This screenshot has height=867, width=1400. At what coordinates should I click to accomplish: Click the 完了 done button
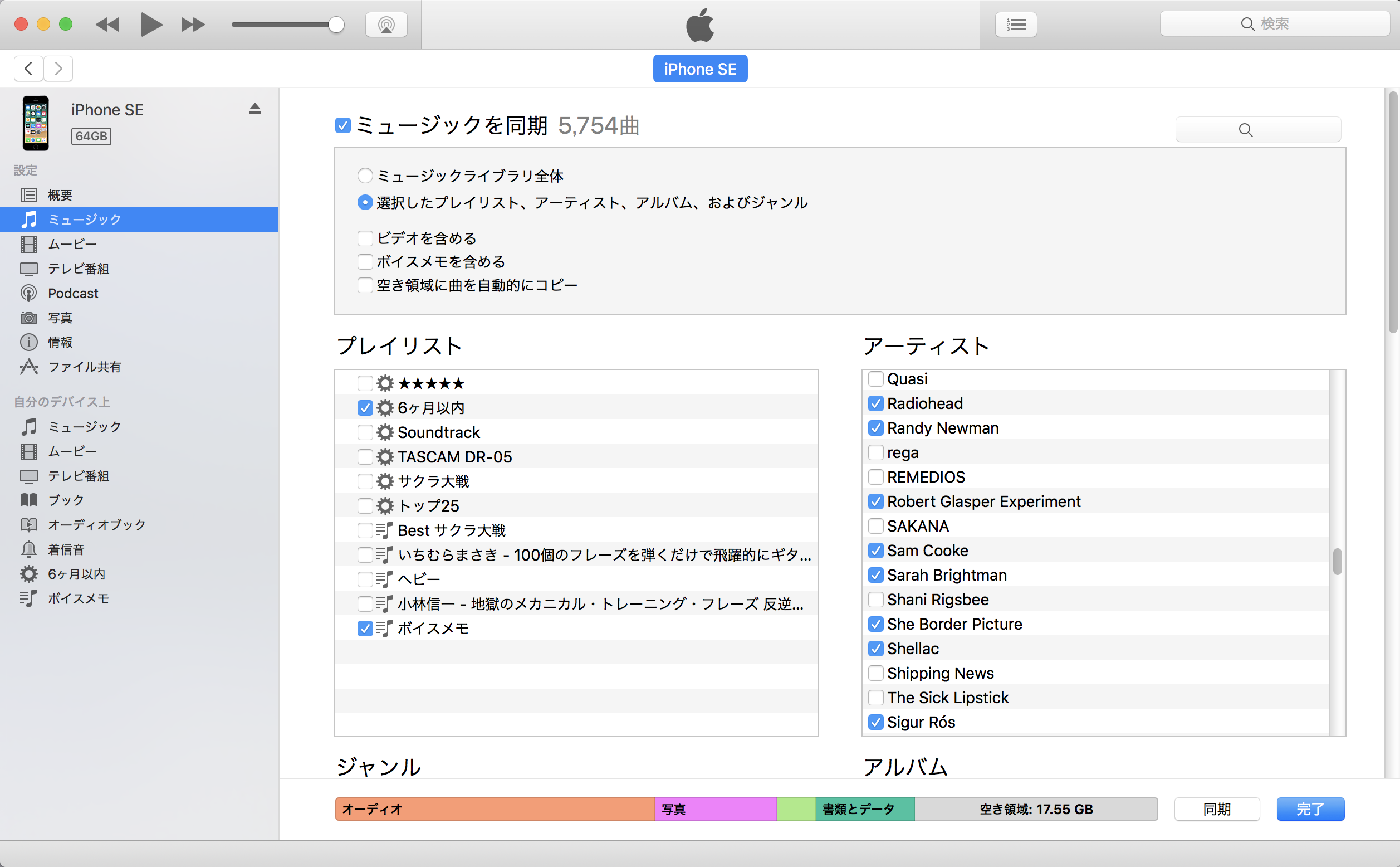coord(1310,809)
